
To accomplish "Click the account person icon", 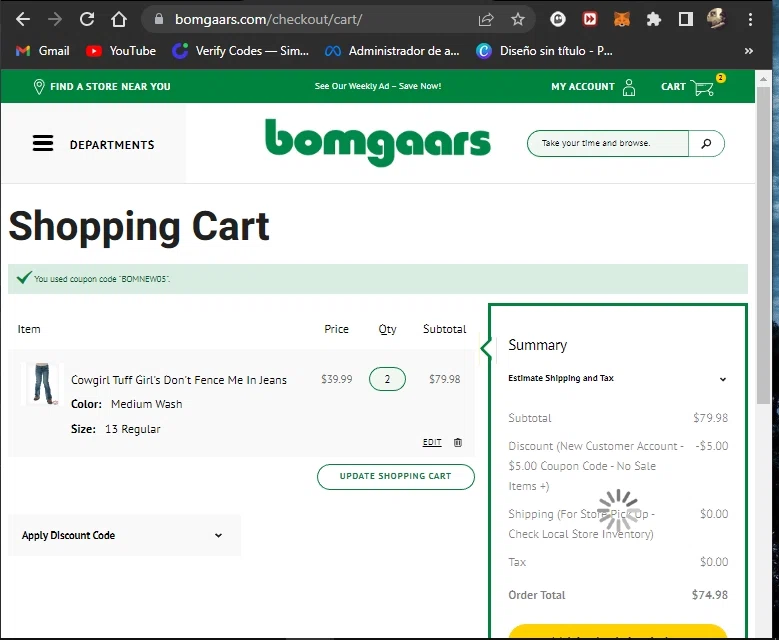I will pyautogui.click(x=629, y=87).
